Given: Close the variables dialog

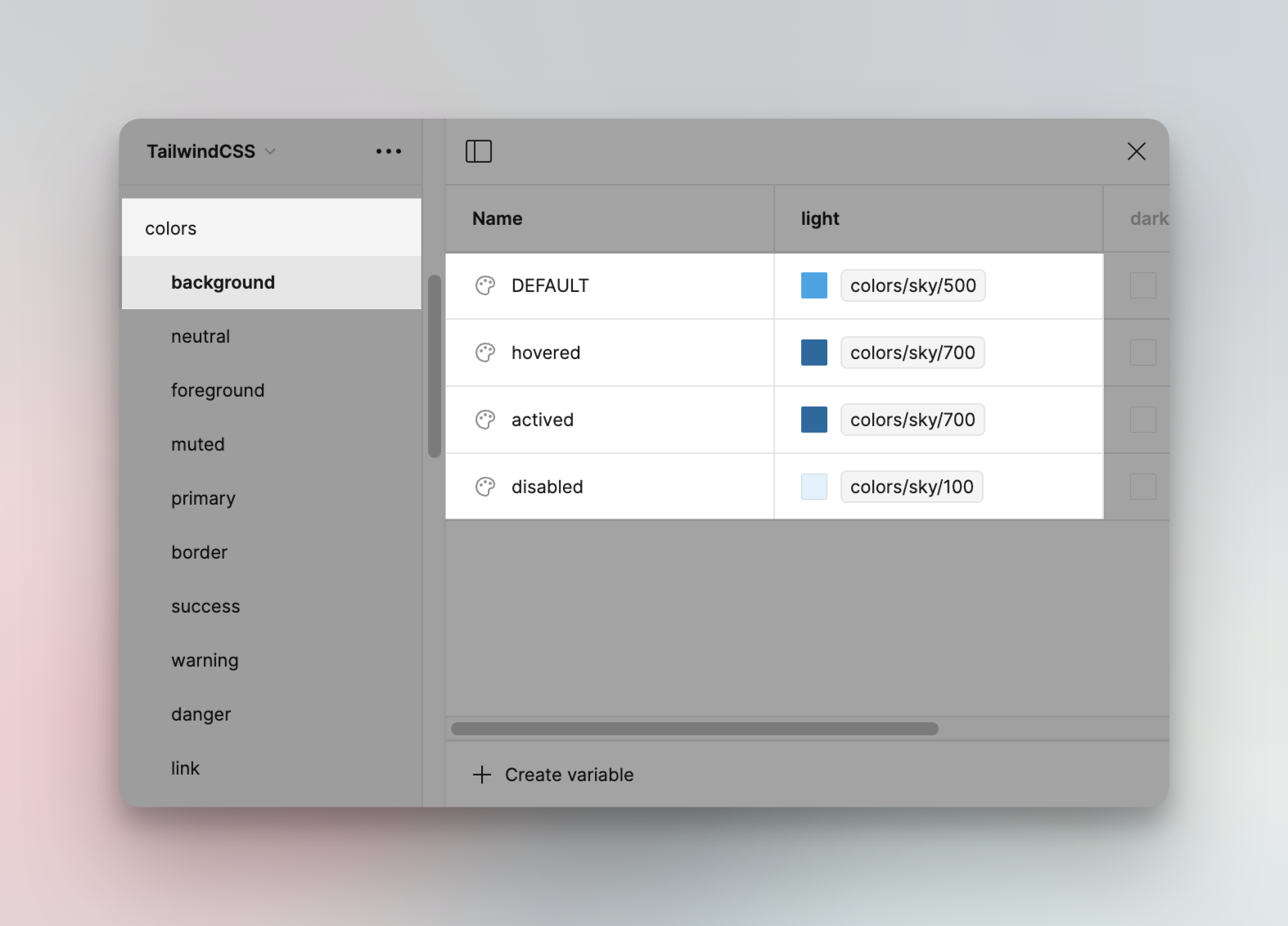Looking at the screenshot, I should (x=1137, y=151).
